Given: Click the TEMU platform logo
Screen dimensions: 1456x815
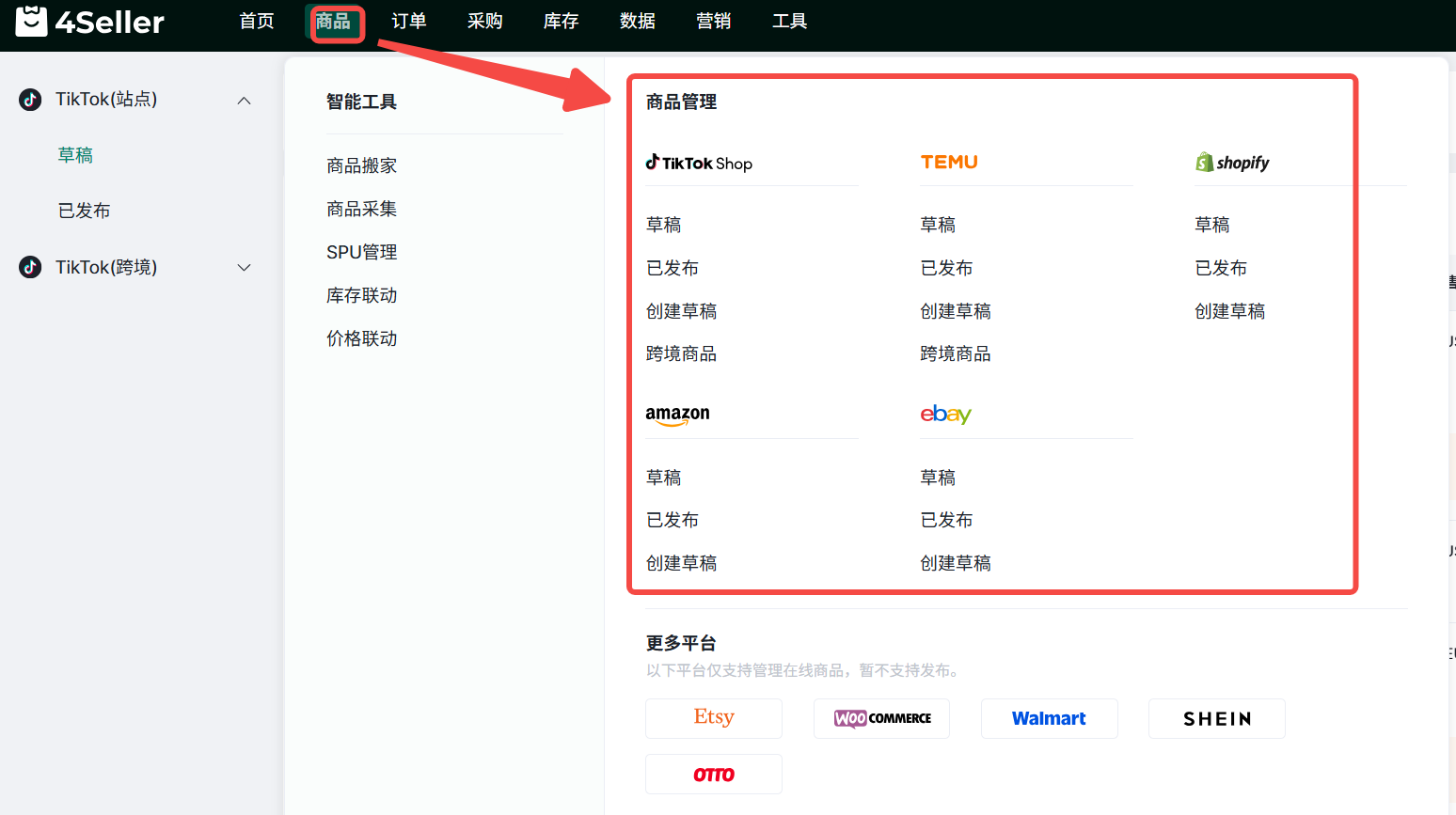Looking at the screenshot, I should 949,162.
